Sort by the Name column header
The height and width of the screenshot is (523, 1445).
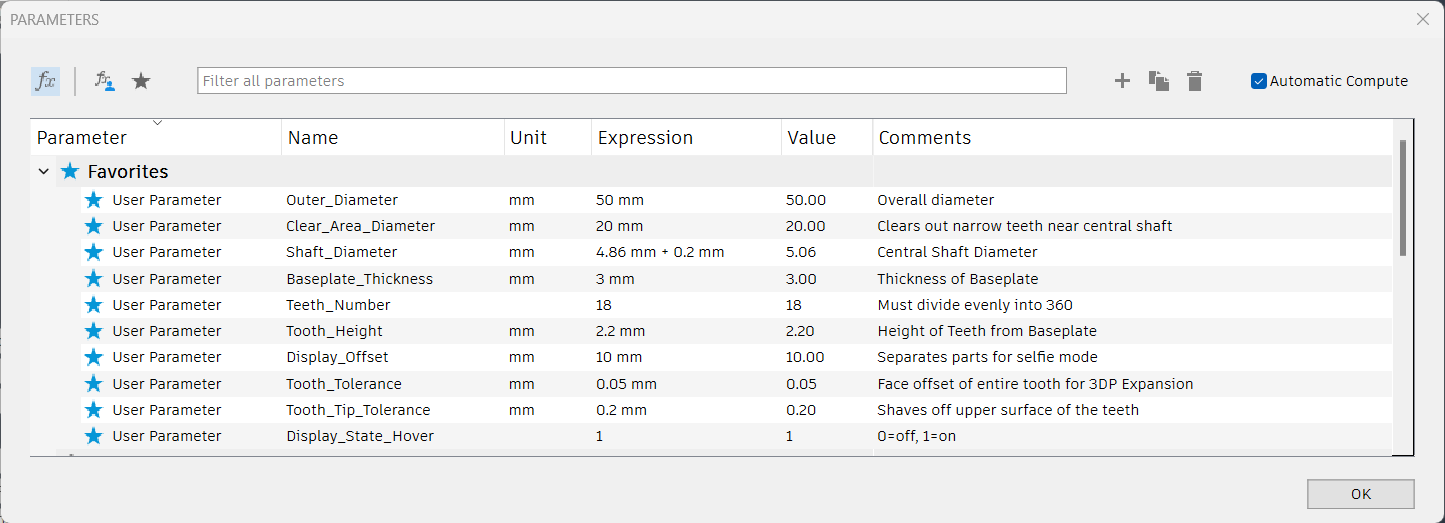[313, 138]
